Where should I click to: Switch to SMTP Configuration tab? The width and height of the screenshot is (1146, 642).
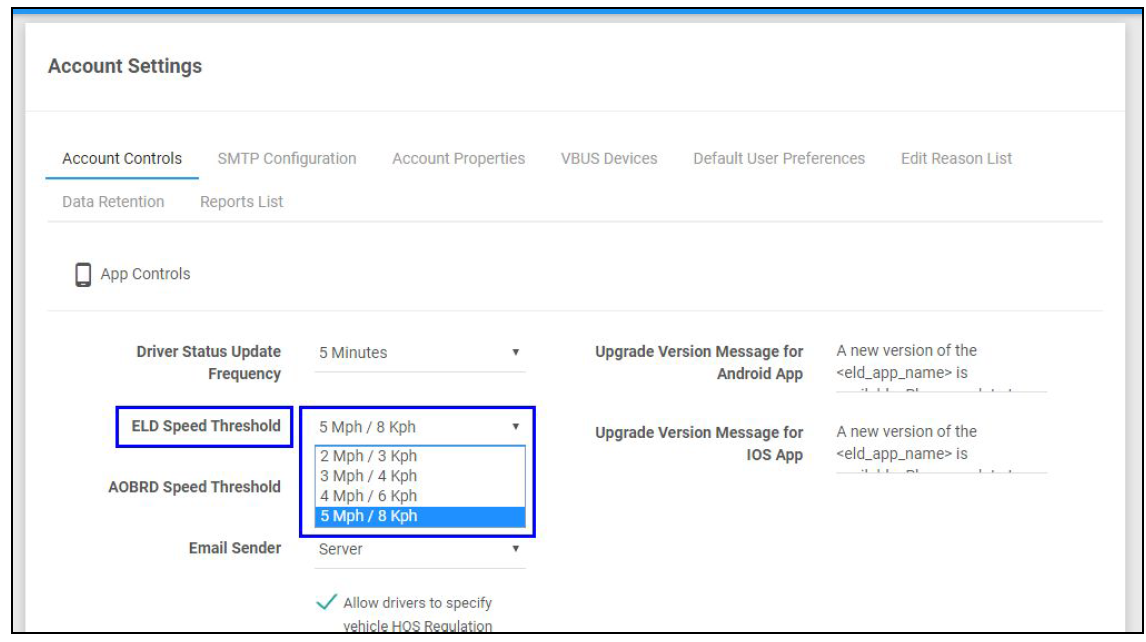tap(286, 158)
